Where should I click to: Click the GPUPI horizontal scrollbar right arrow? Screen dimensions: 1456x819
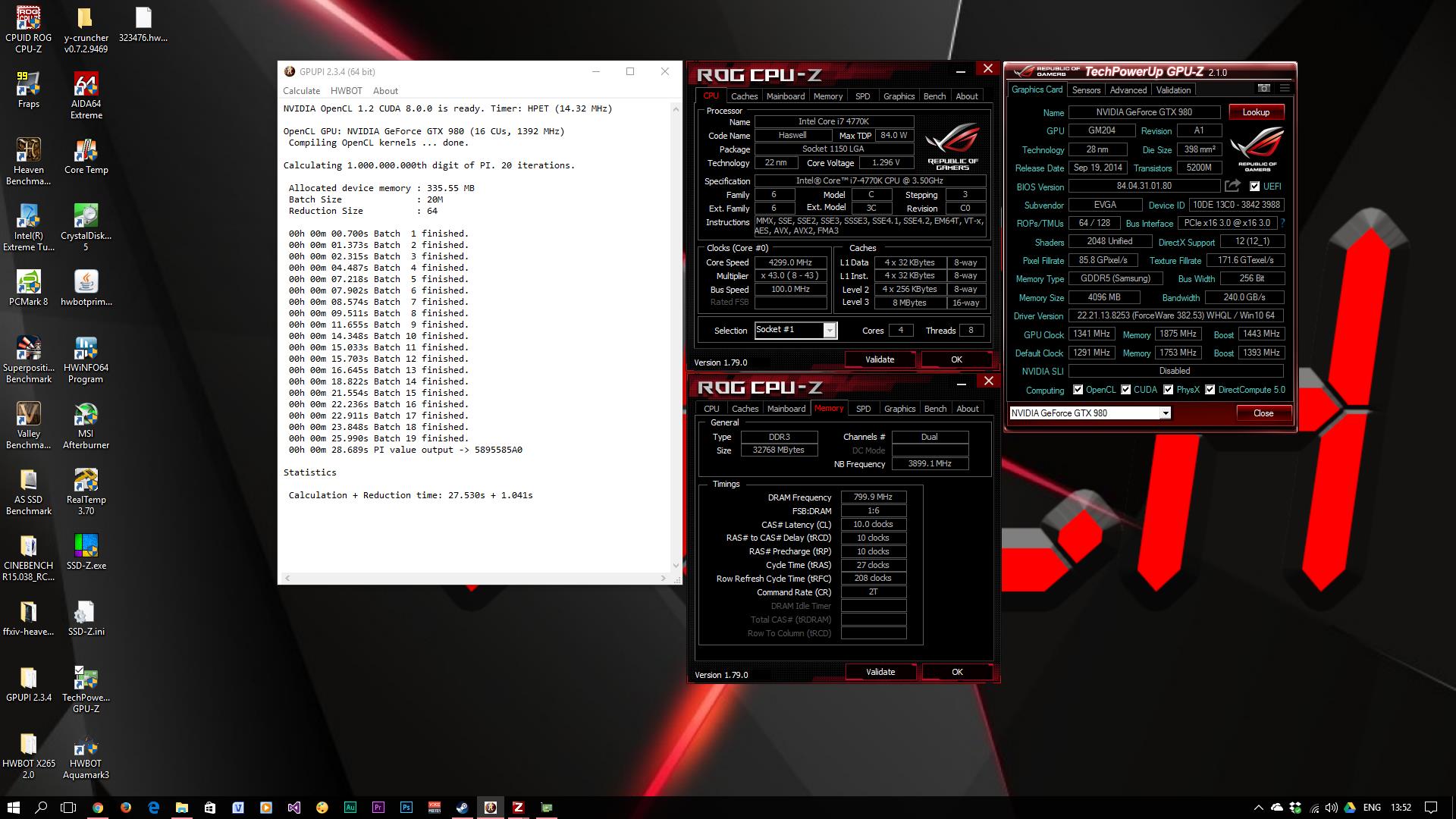click(664, 578)
